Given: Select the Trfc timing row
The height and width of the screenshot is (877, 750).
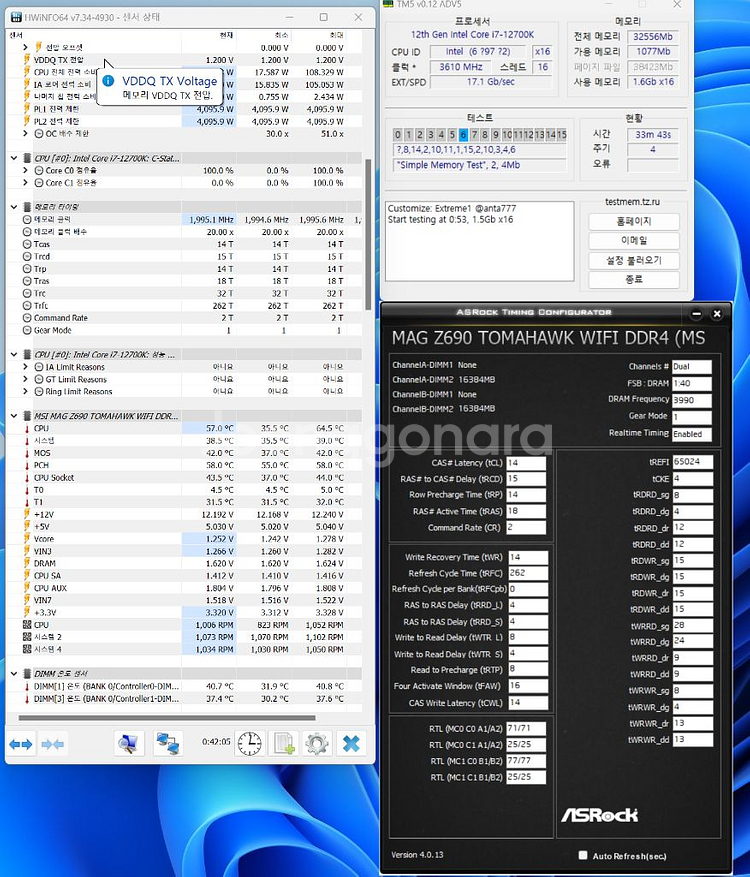Looking at the screenshot, I should (185, 305).
